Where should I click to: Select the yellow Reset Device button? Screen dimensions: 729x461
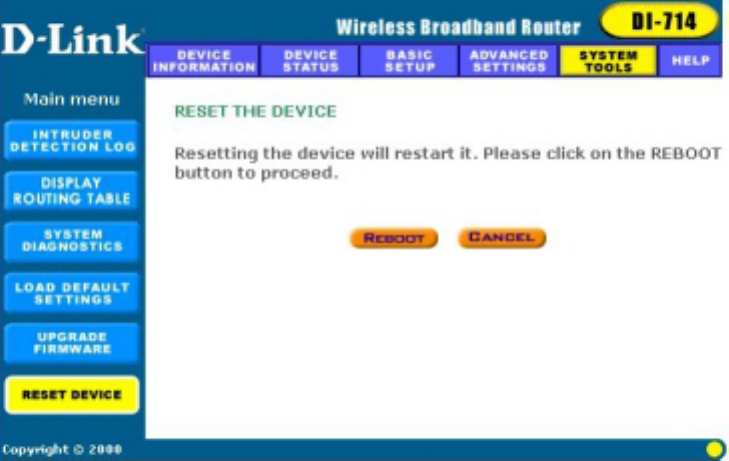tap(72, 395)
